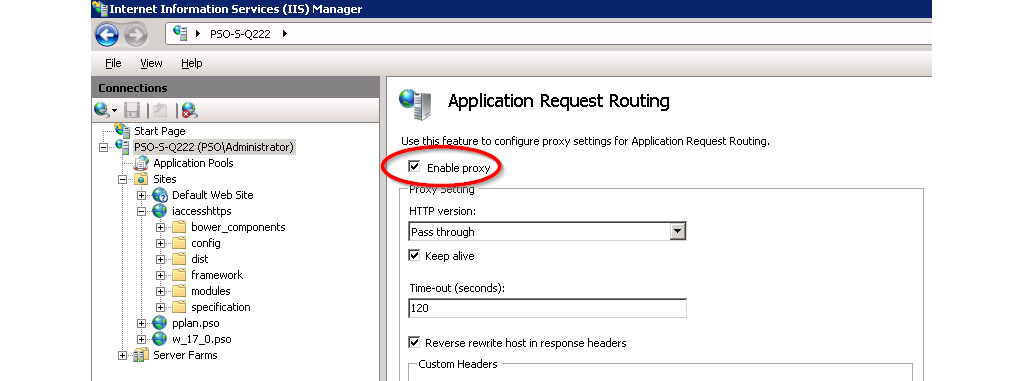Click the greyed Forward navigation arrow
1024x381 pixels.
point(136,35)
